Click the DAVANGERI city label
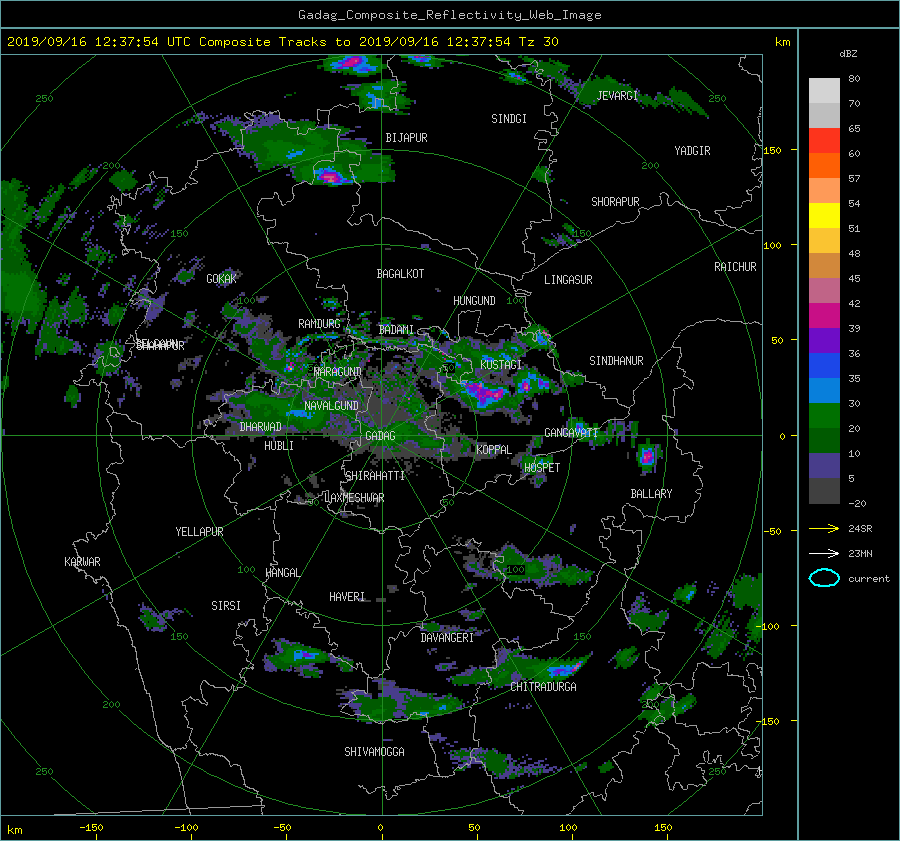This screenshot has height=841, width=900. (x=447, y=638)
